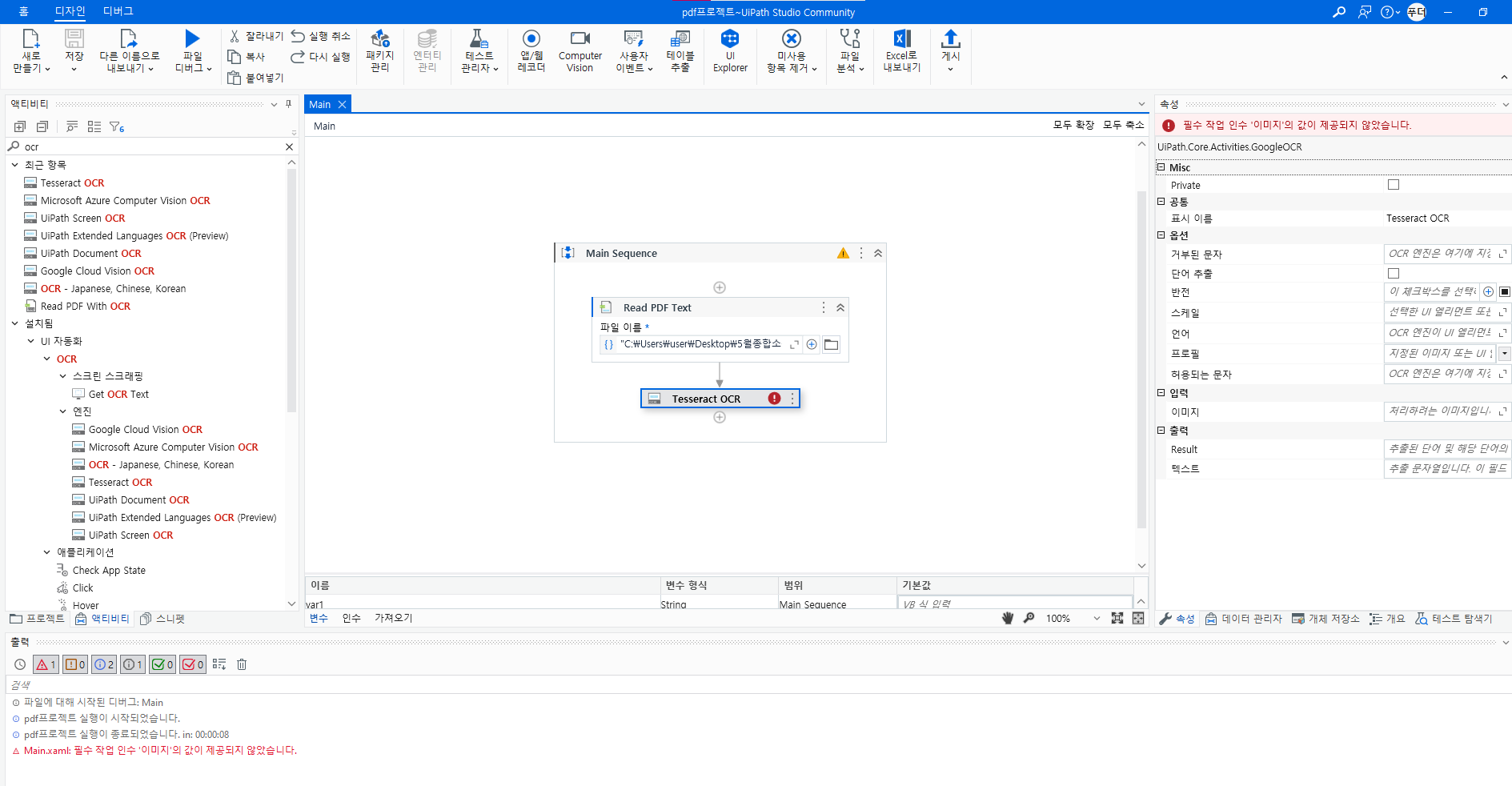This screenshot has height=786, width=1512.
Task: Toggle the error filter showing 1
Action: [x=46, y=664]
